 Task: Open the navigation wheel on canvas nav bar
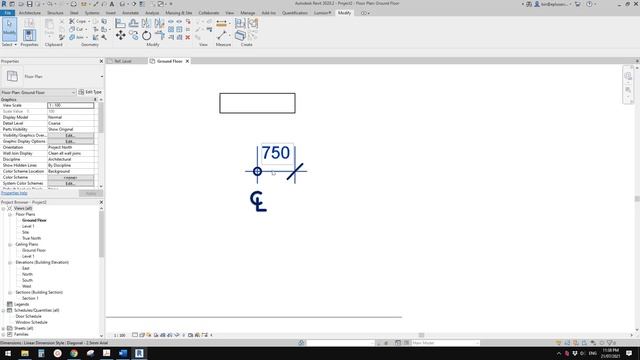[628, 76]
